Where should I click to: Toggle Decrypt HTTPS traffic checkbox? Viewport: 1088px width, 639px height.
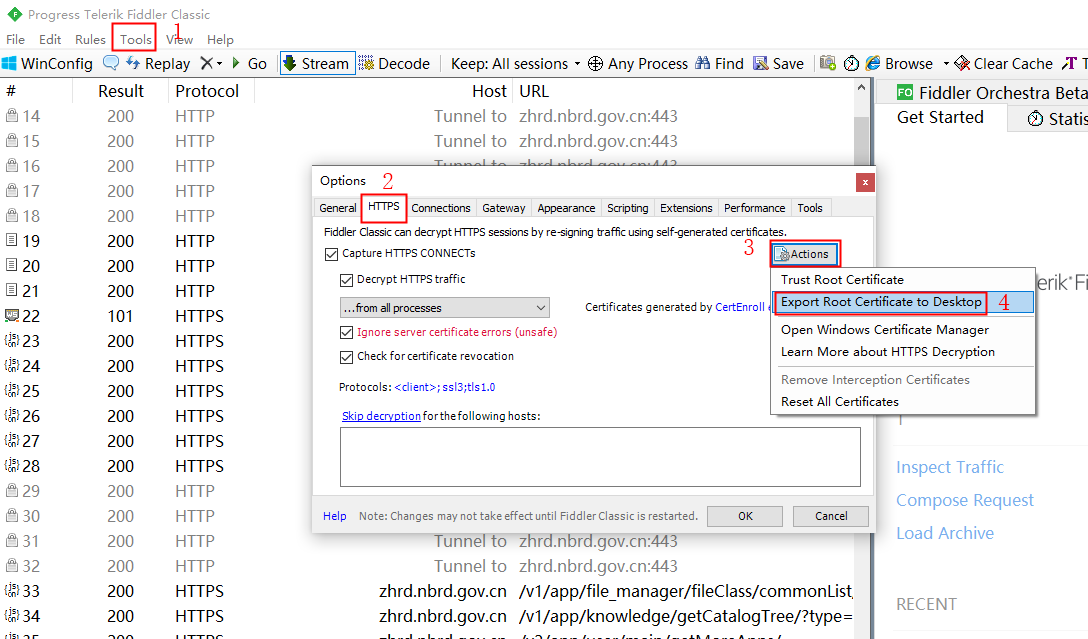pyautogui.click(x=346, y=280)
